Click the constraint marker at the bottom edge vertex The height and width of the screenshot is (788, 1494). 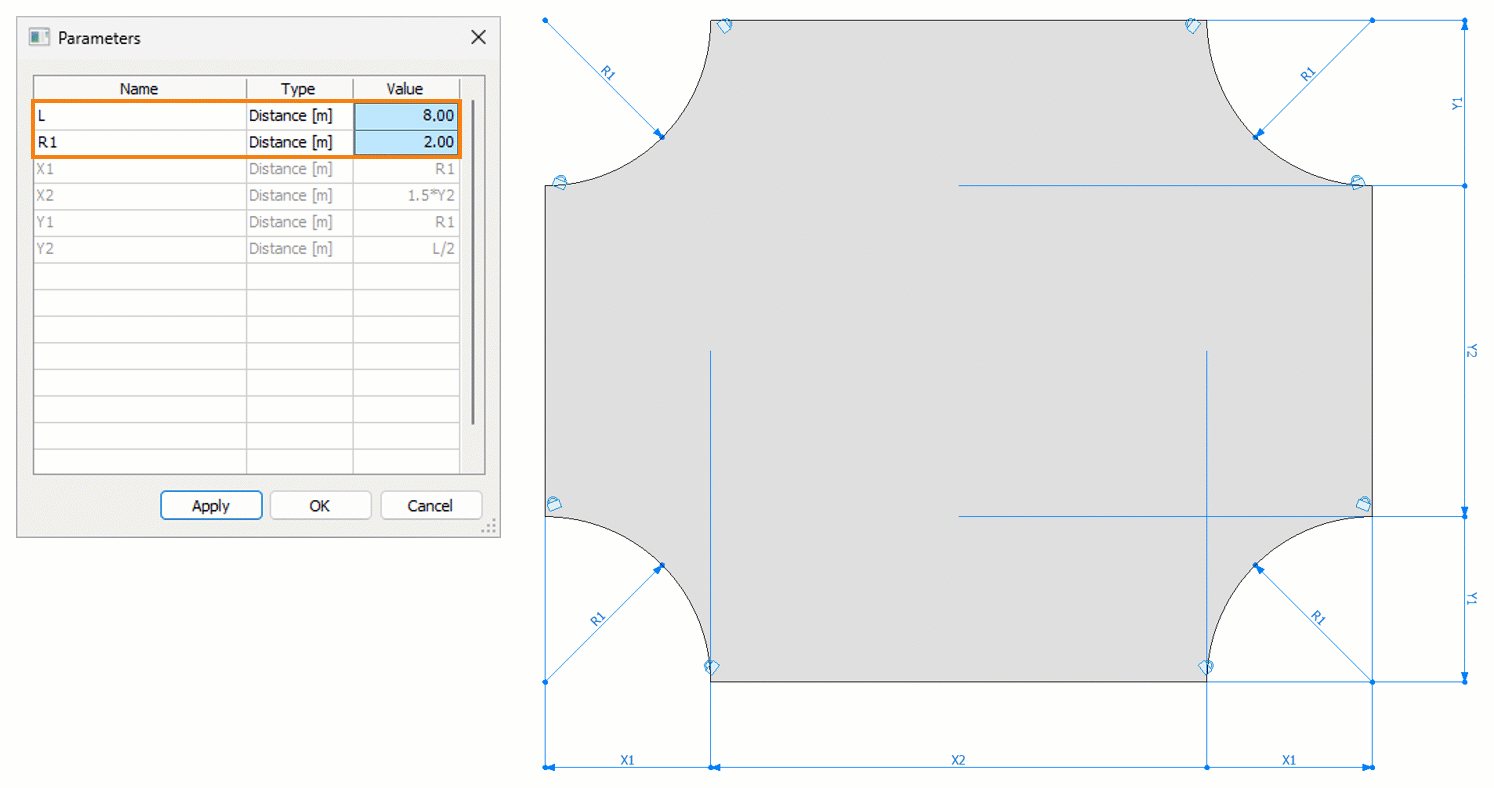coord(710,666)
